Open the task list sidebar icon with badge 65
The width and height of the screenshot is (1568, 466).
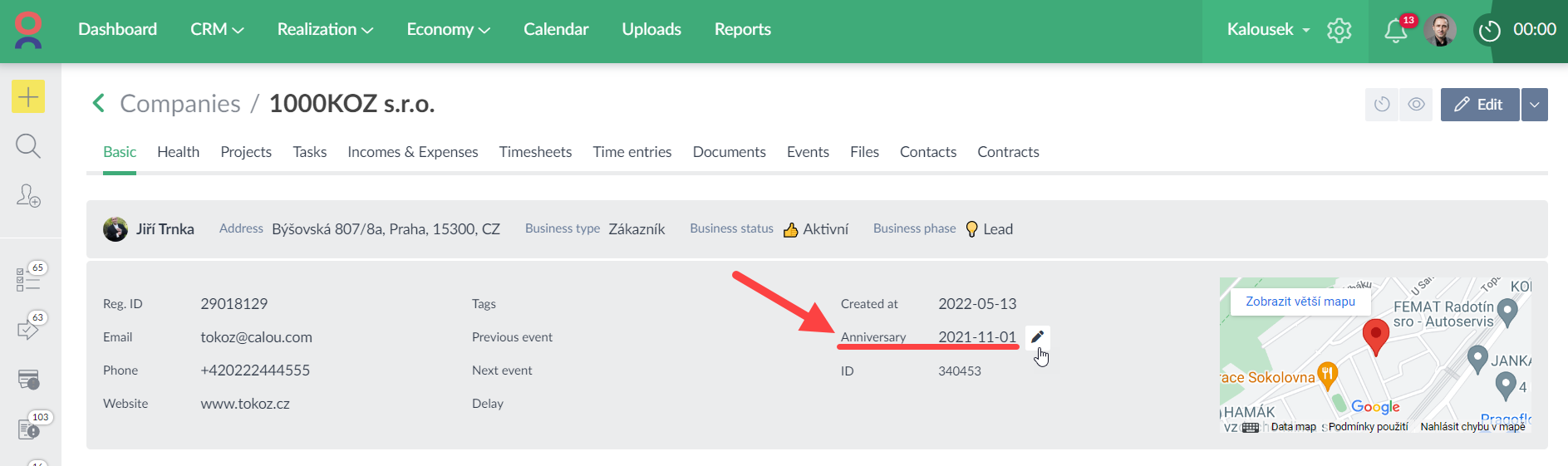click(x=28, y=279)
